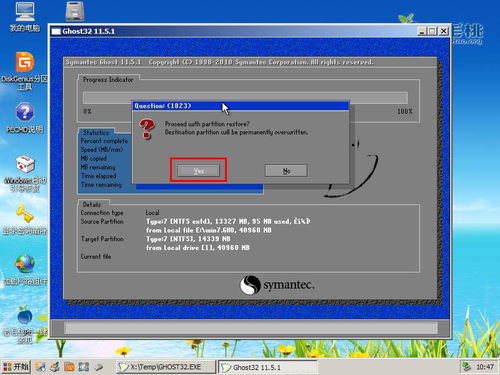Switch to Ghost32 11.5.1 taskbar item
500x375 pixels.
point(268,367)
